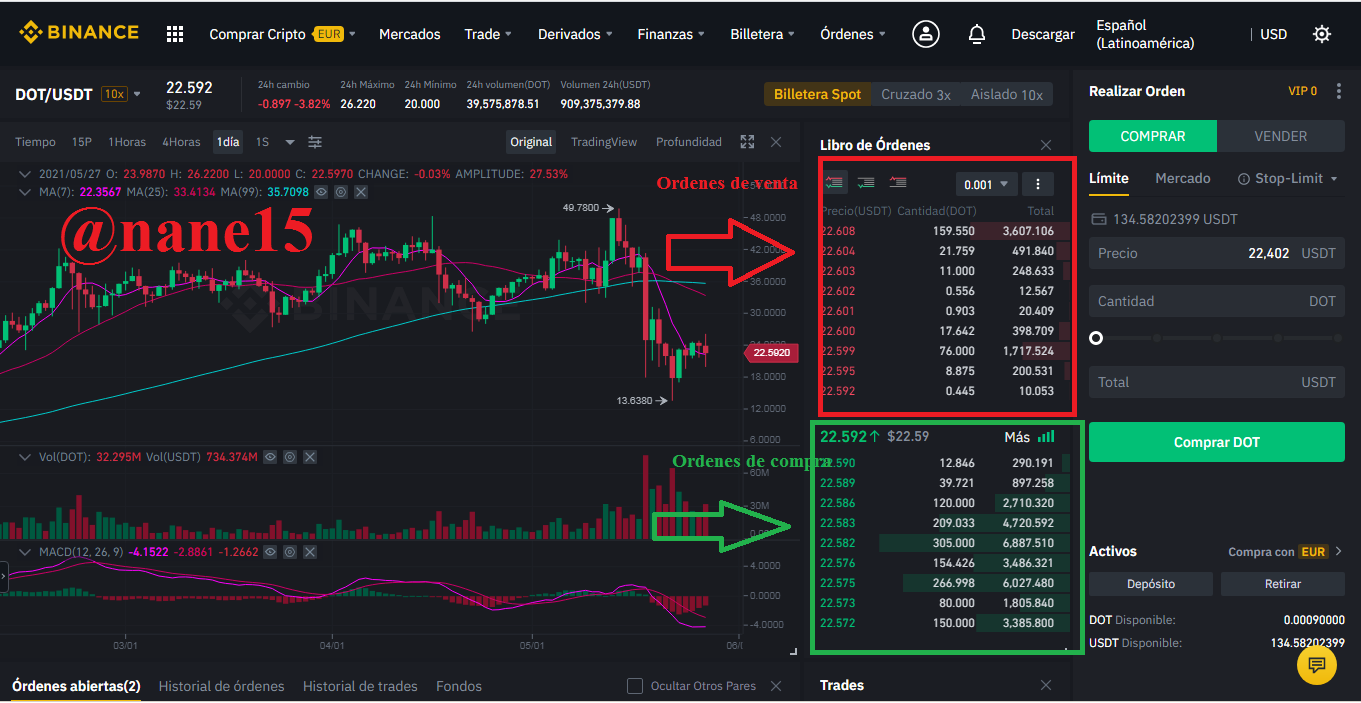The height and width of the screenshot is (703, 1361).
Task: Open the support chat bubble
Action: pos(1316,664)
